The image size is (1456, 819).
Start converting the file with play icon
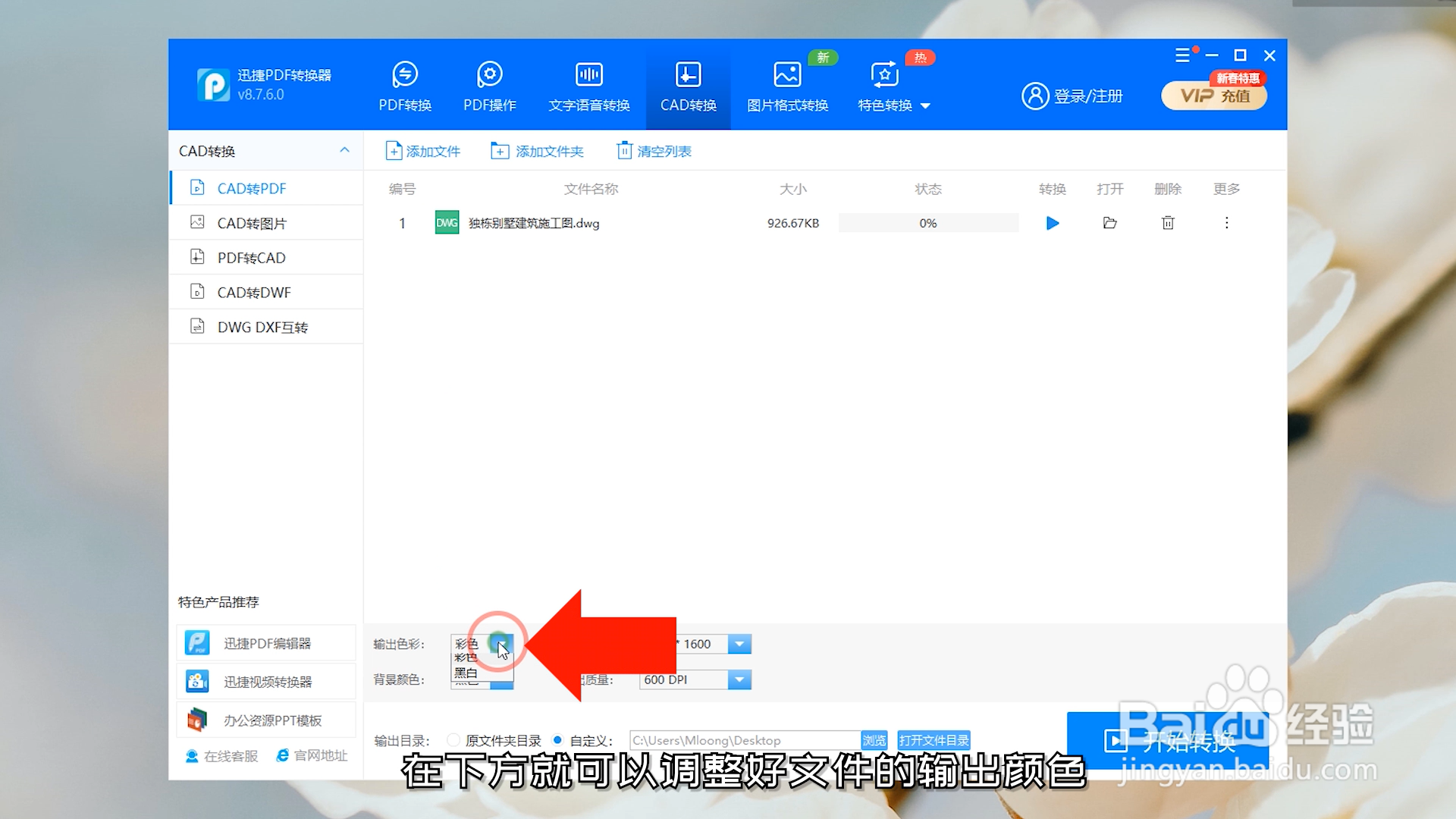tap(1053, 223)
